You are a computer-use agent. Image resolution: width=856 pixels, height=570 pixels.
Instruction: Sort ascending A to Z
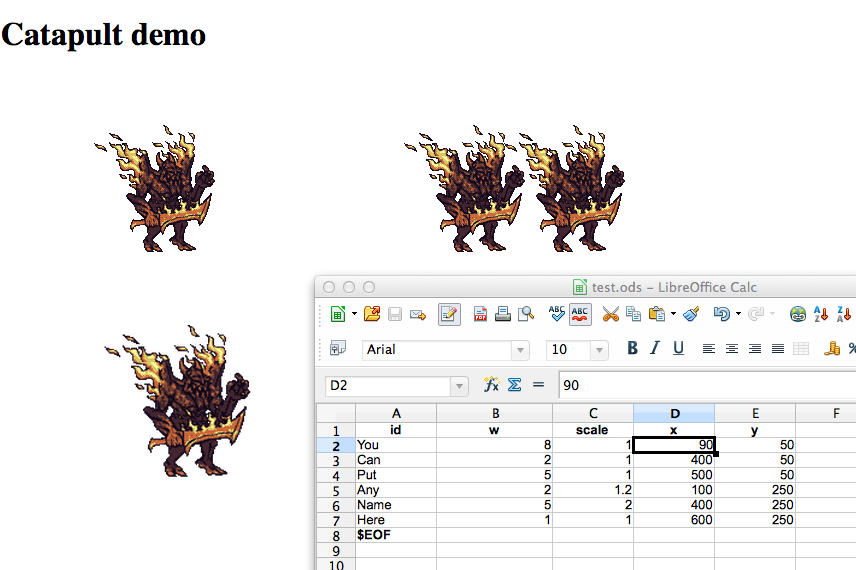click(821, 314)
